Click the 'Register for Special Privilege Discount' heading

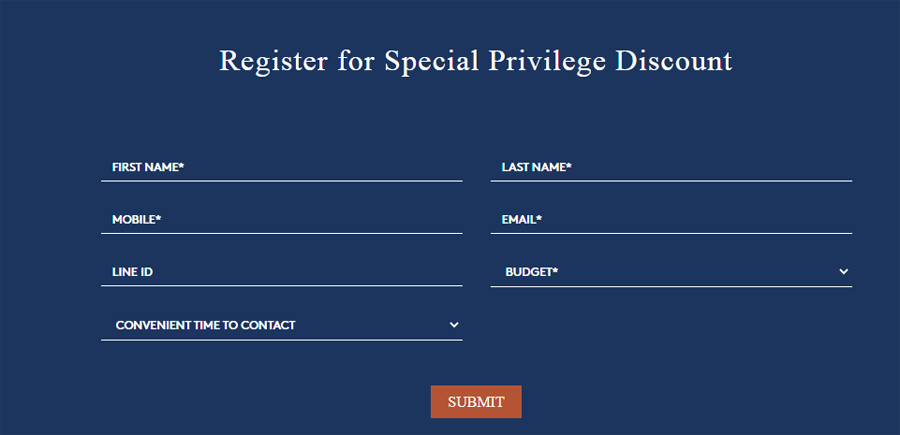(x=475, y=61)
